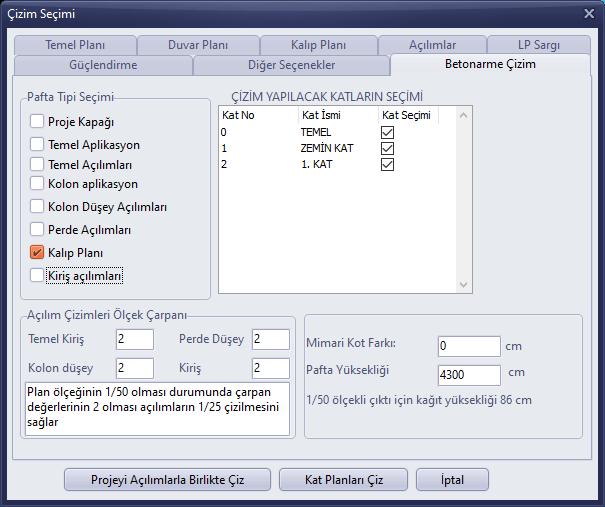This screenshot has width=605, height=507.
Task: Click the floor list scroll down arrow
Action: tap(463, 285)
